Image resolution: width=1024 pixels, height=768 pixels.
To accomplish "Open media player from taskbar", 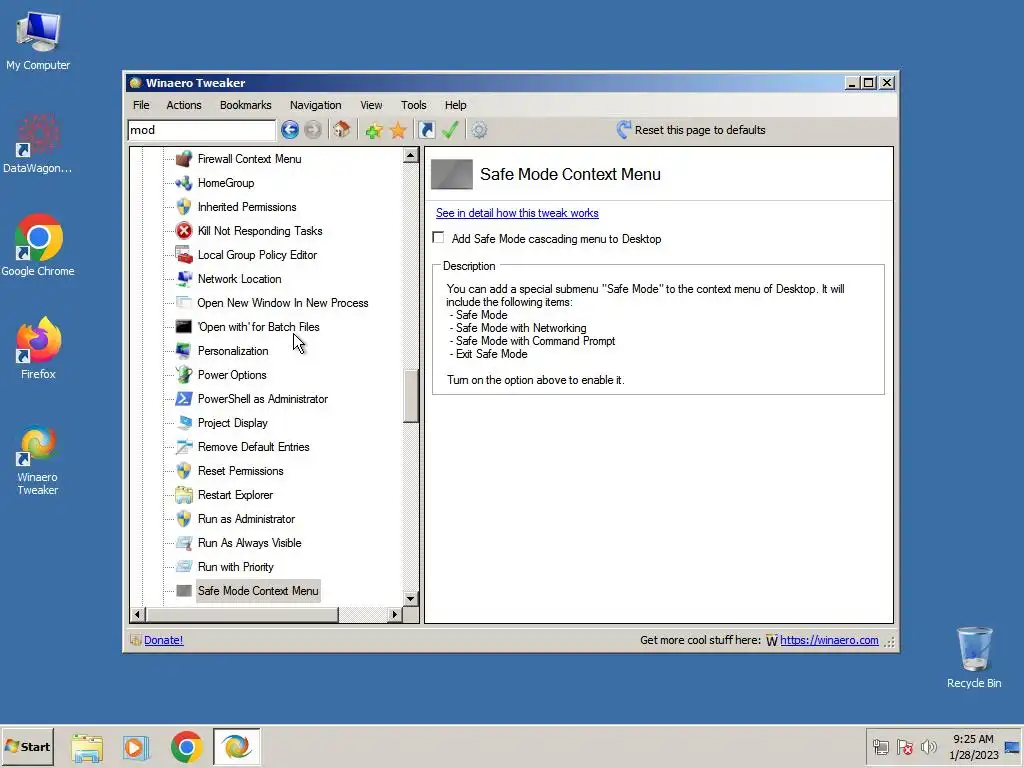I will pyautogui.click(x=136, y=747).
